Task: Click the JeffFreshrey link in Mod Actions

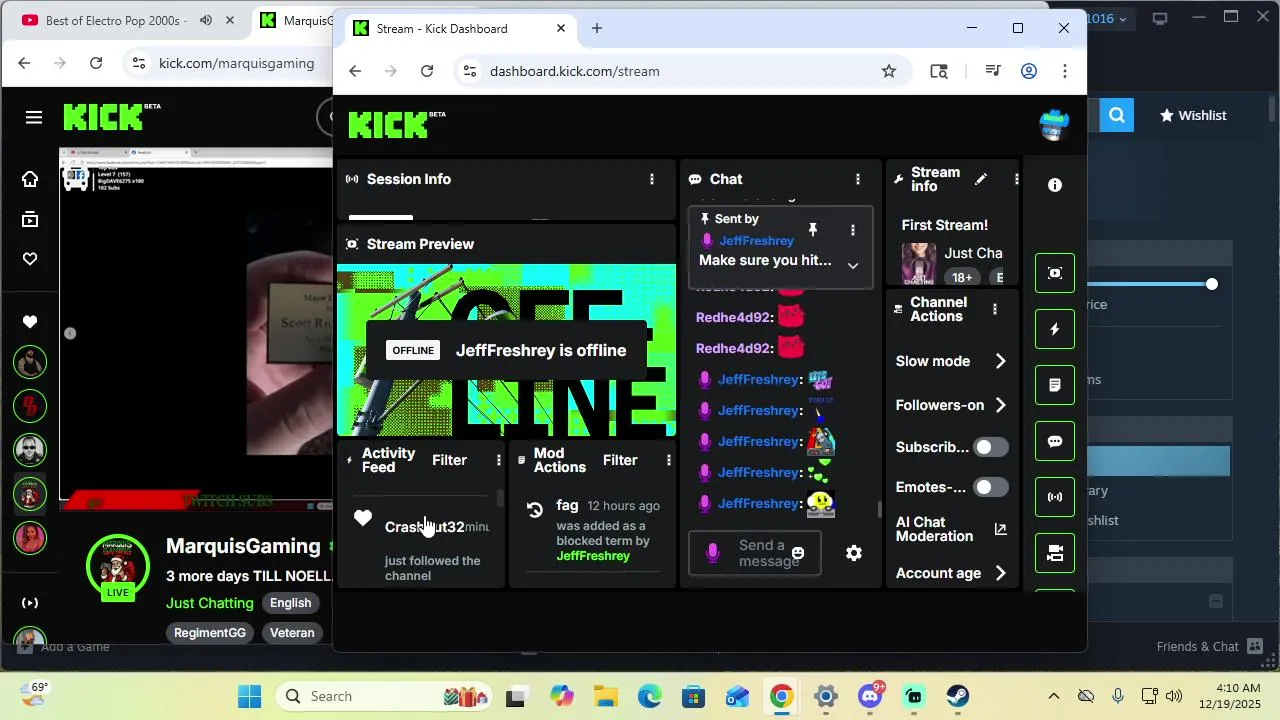Action: 593,556
